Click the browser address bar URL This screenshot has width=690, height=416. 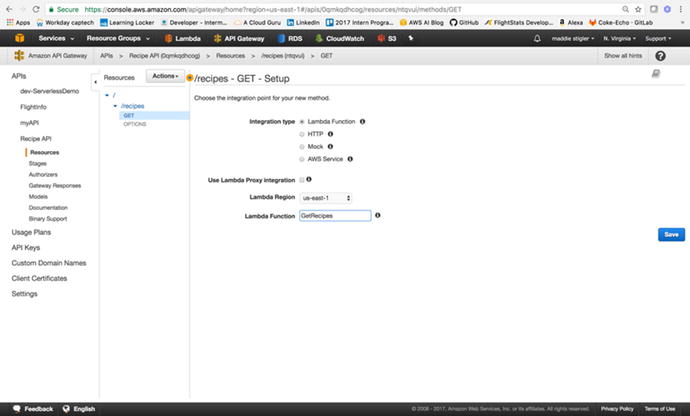(273, 9)
